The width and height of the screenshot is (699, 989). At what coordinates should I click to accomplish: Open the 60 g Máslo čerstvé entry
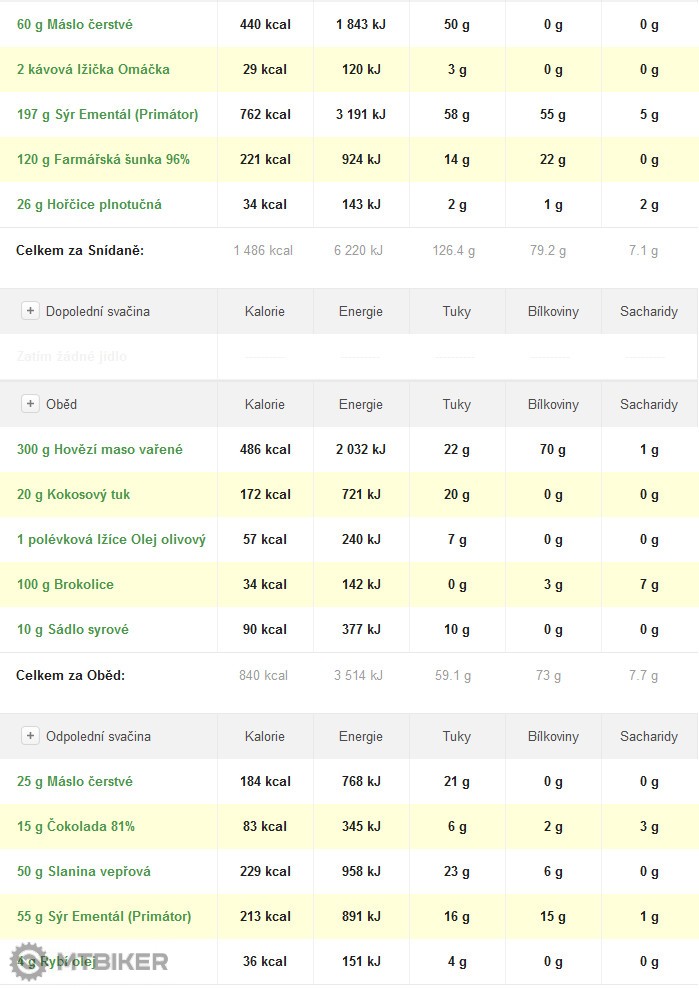tap(75, 24)
